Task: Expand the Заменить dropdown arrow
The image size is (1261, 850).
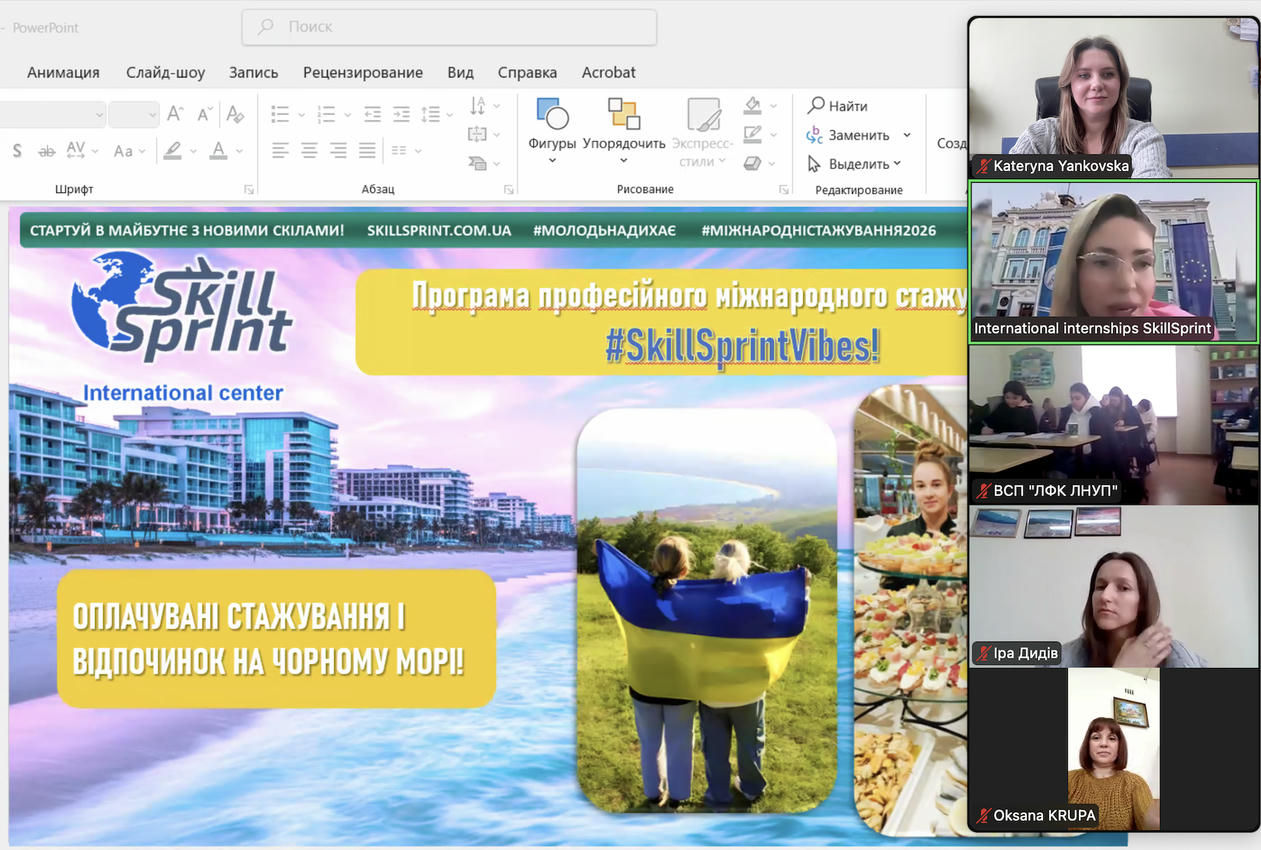Action: [x=907, y=135]
